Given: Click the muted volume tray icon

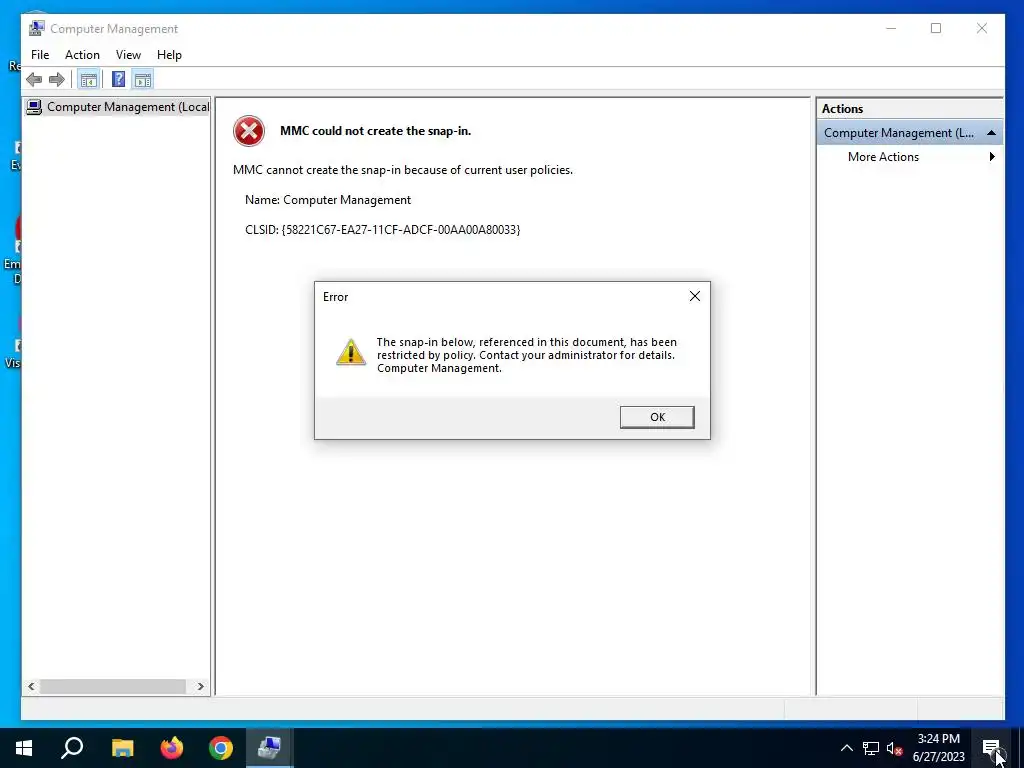Looking at the screenshot, I should (895, 748).
